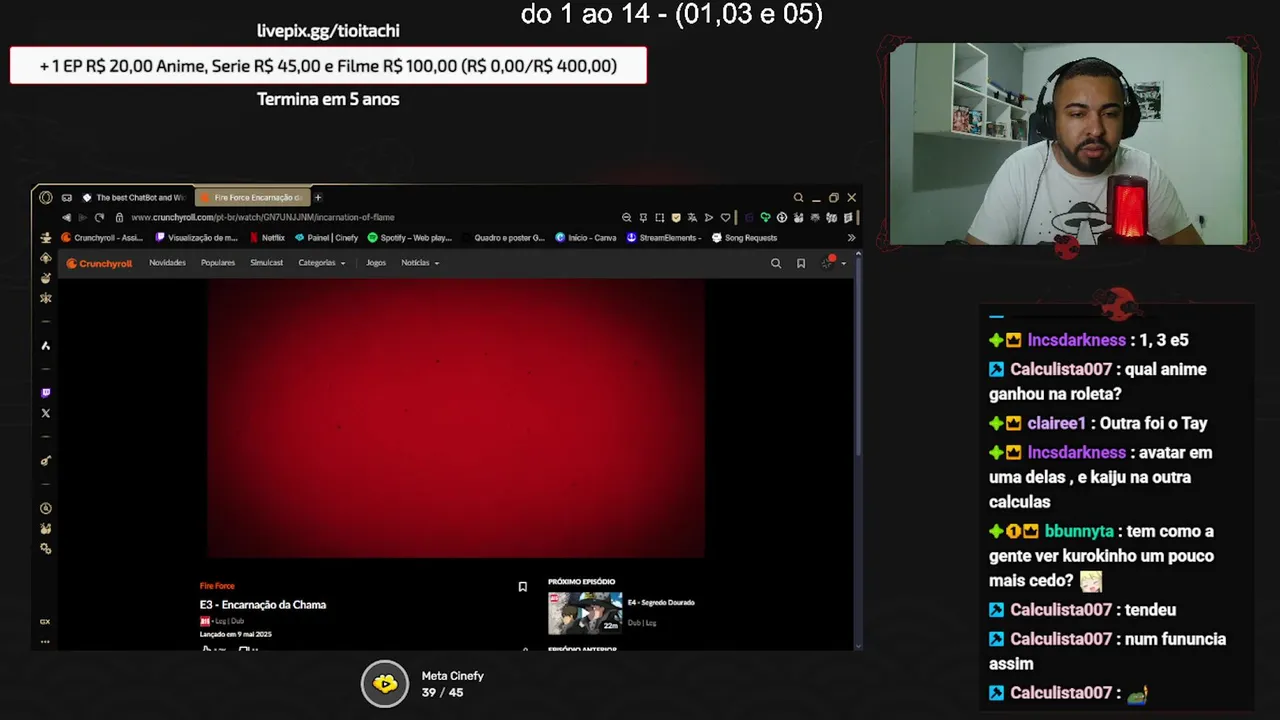Open sidebar history clock icon
This screenshot has width=1280, height=720.
coord(45,508)
